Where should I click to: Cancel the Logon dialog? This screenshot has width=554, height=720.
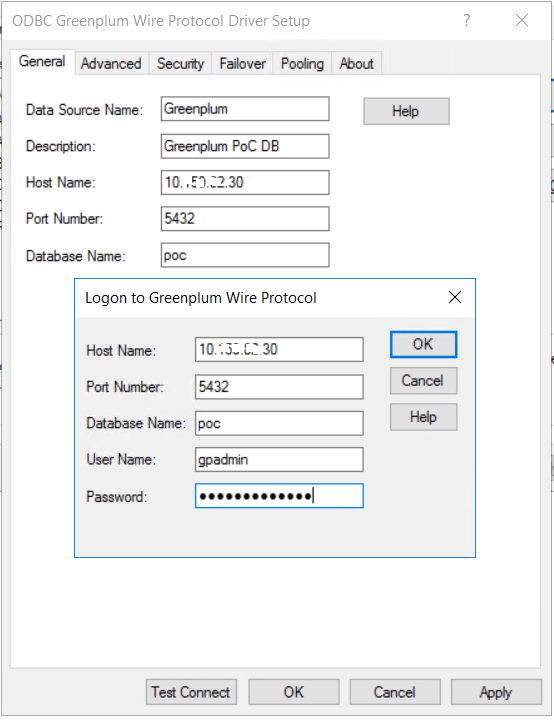(x=424, y=381)
